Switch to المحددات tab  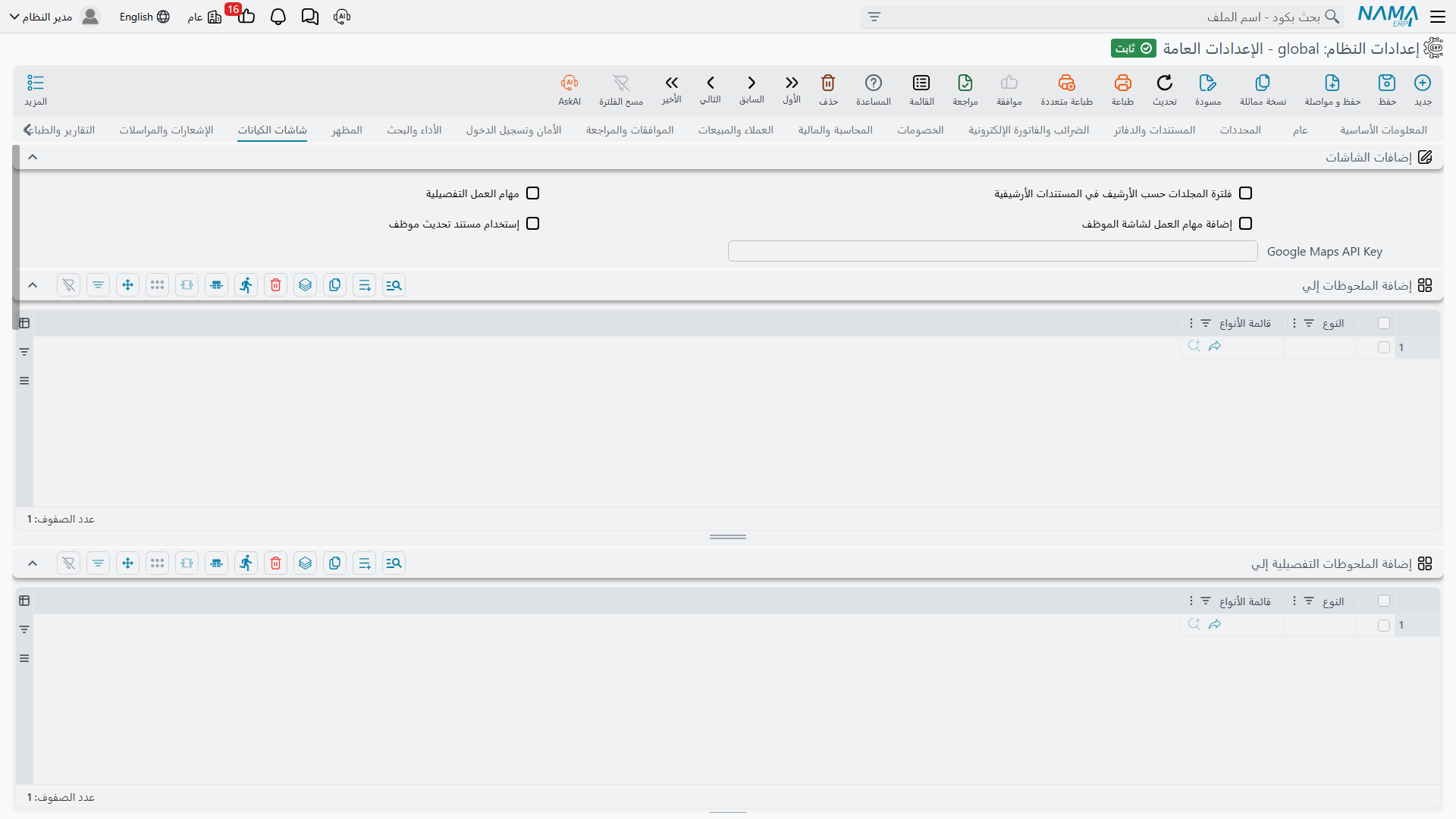click(1241, 130)
